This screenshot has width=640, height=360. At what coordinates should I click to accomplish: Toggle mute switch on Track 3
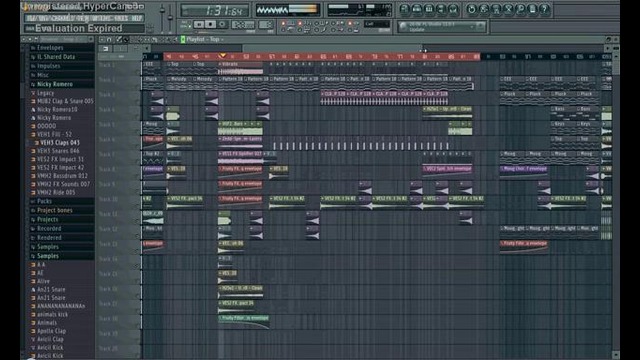coord(138,101)
